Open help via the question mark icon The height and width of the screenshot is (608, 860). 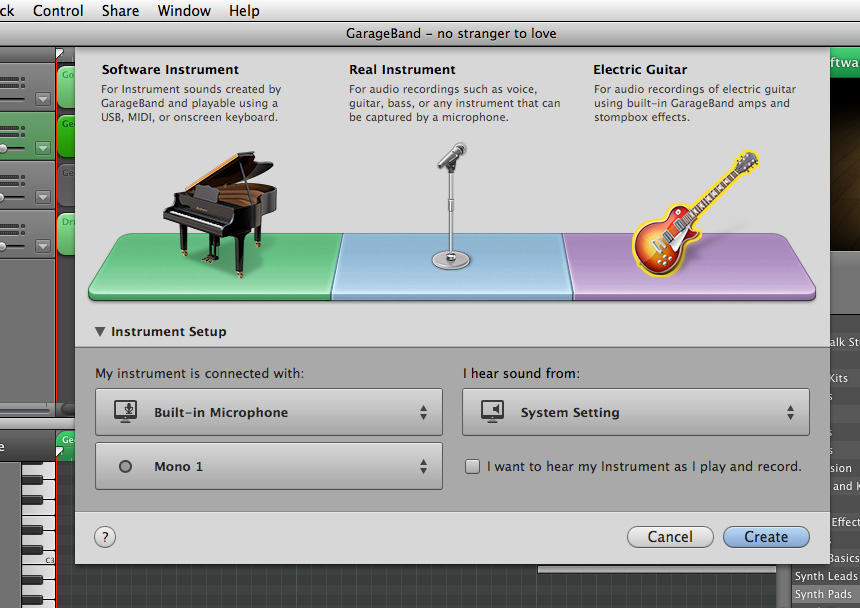pyautogui.click(x=105, y=537)
